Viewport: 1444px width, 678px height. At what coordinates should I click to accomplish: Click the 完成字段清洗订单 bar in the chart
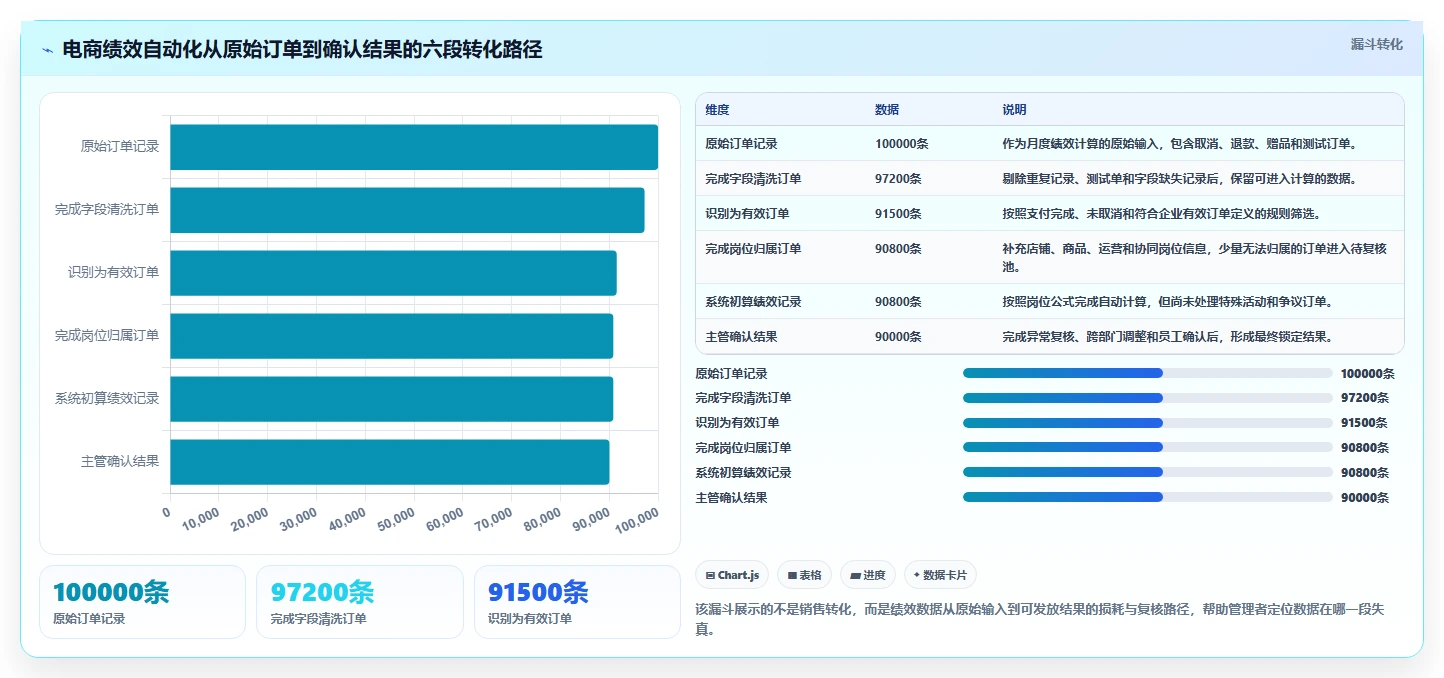tap(407, 210)
